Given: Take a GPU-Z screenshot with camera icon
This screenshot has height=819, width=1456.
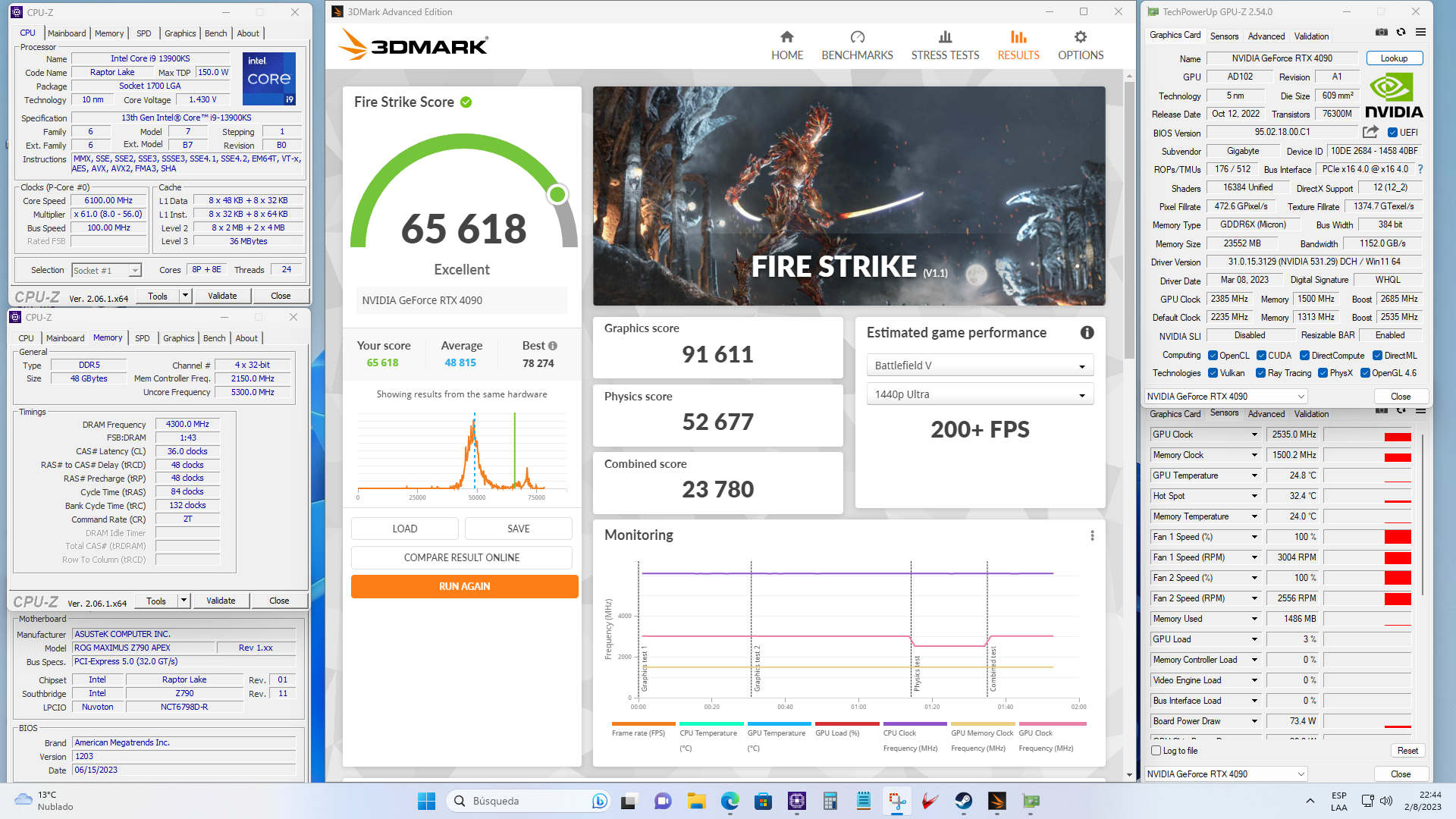Looking at the screenshot, I should [x=1382, y=33].
